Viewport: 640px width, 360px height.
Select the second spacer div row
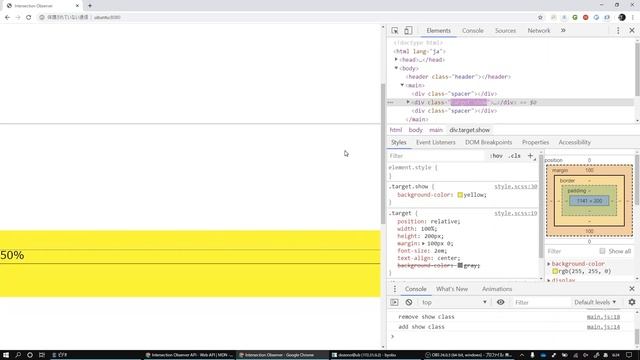click(x=454, y=111)
